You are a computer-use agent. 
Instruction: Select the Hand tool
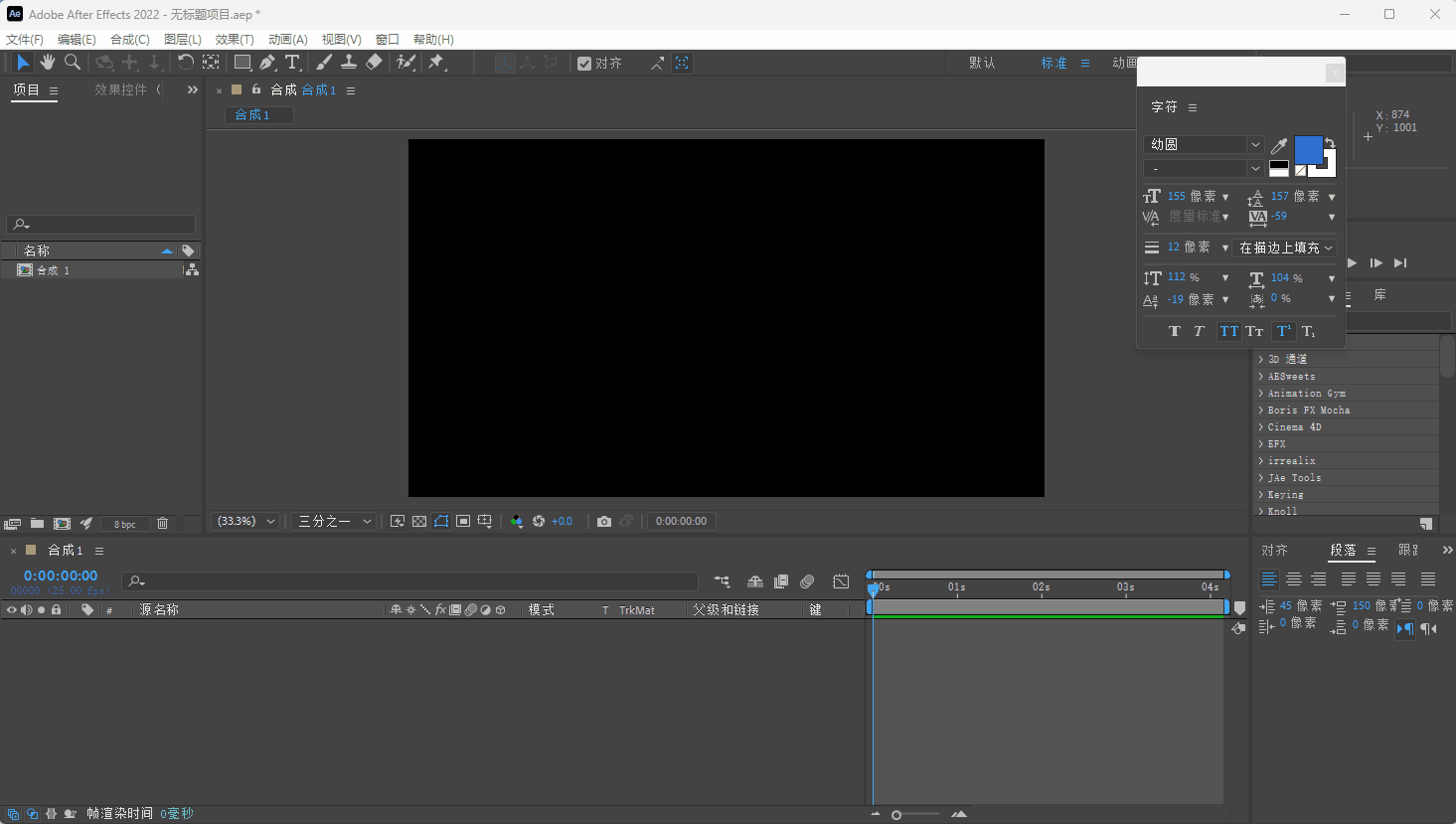click(x=47, y=63)
